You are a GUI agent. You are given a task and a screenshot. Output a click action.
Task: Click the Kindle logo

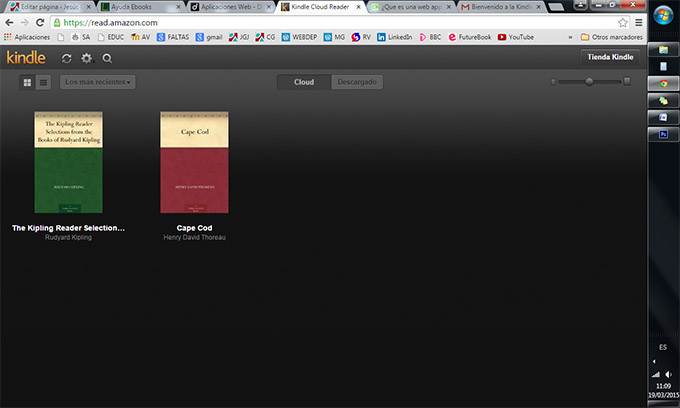(x=26, y=58)
